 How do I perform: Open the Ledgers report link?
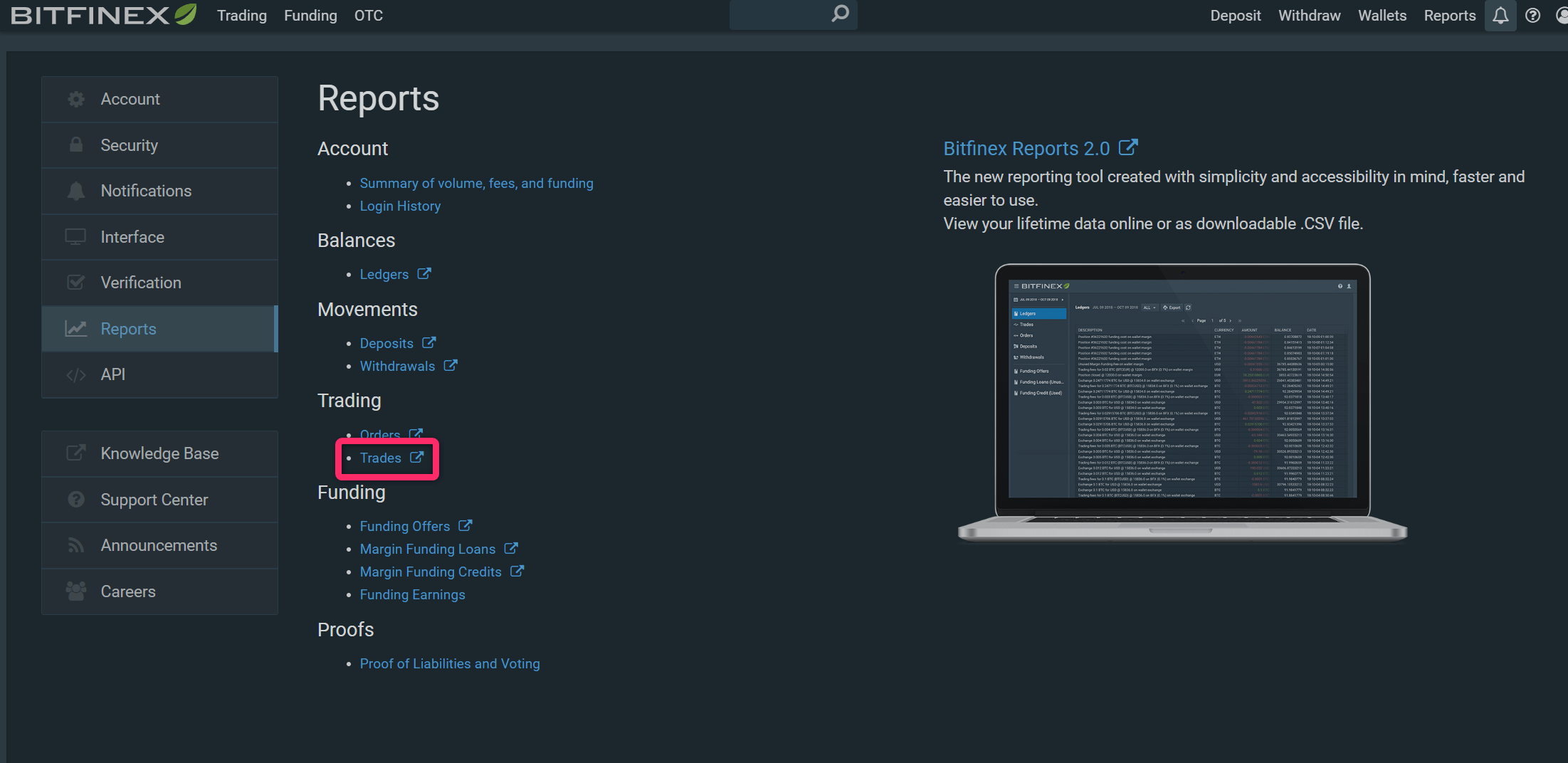click(384, 274)
